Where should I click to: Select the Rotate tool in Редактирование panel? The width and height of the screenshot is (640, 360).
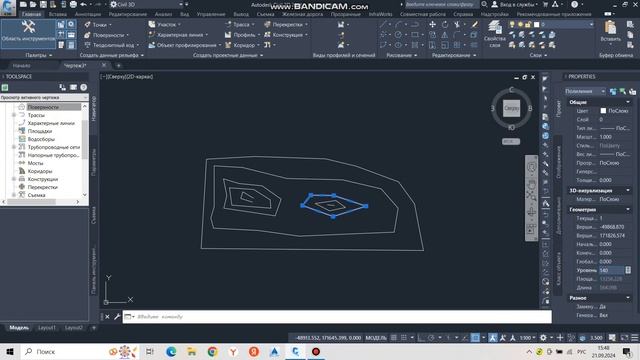pos(445,24)
